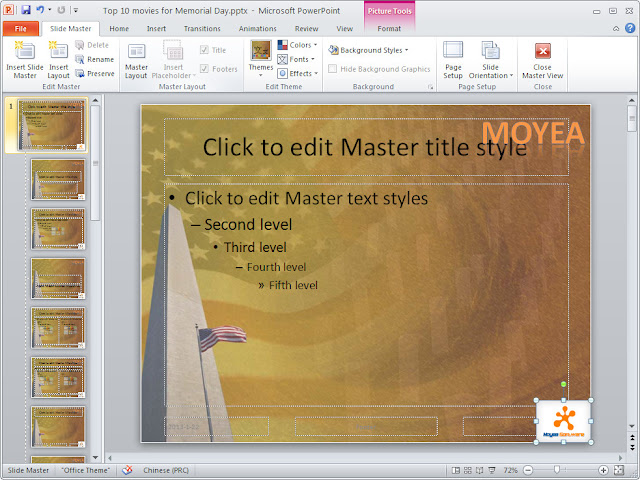The height and width of the screenshot is (480, 640).
Task: Click the spell check status icon
Action: (x=127, y=470)
